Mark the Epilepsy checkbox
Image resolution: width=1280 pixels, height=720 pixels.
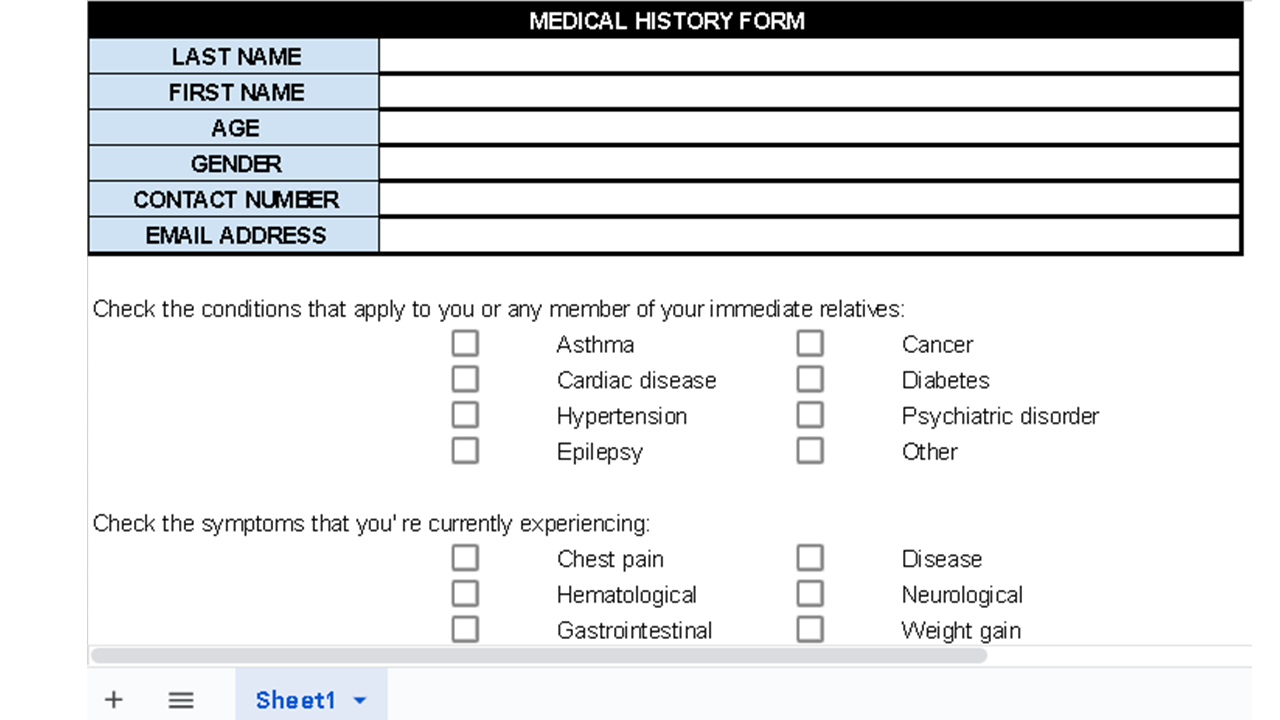tap(465, 451)
